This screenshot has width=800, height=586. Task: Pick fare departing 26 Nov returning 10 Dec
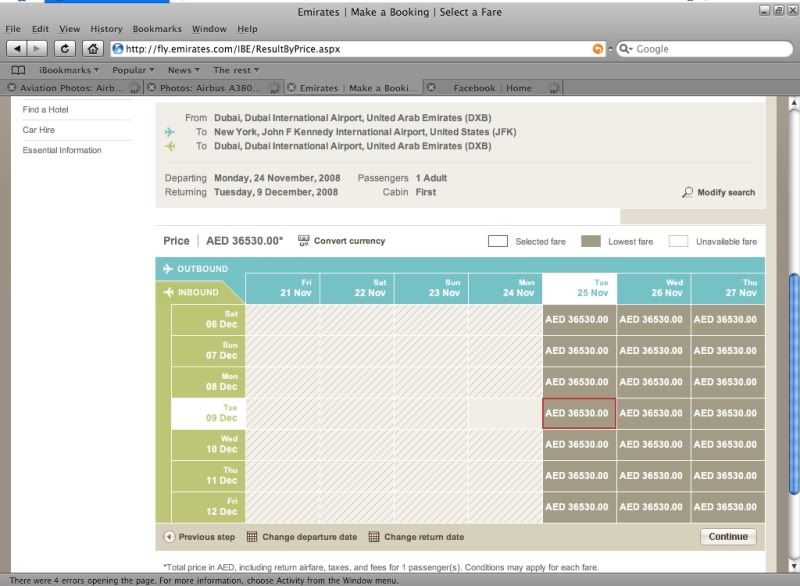pos(654,444)
